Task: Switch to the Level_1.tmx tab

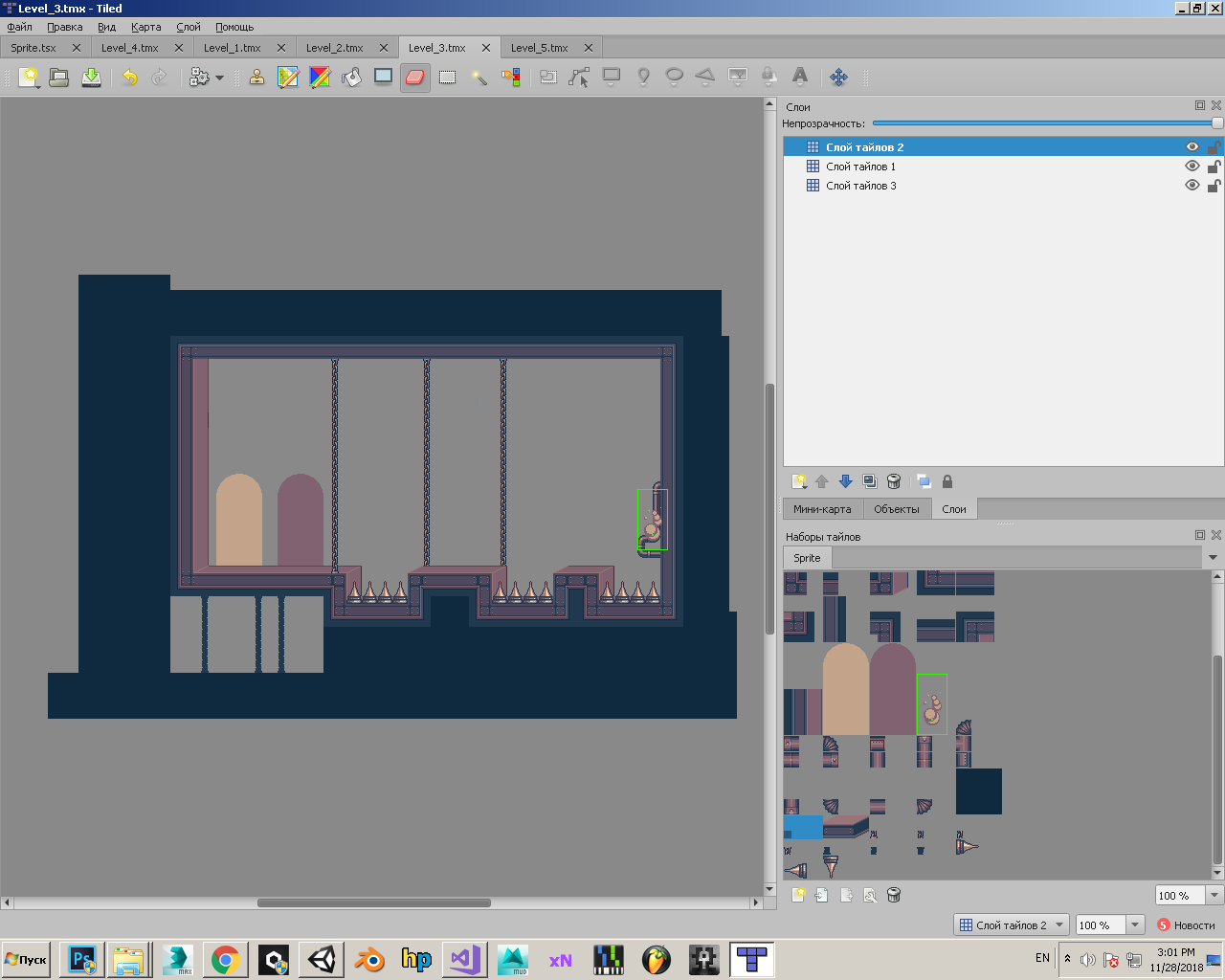Action: coord(233,48)
